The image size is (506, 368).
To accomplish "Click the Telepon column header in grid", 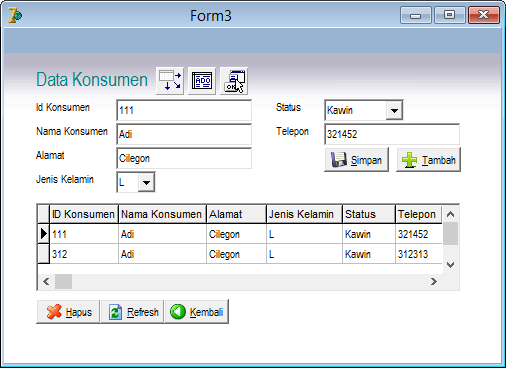I will pos(419,214).
